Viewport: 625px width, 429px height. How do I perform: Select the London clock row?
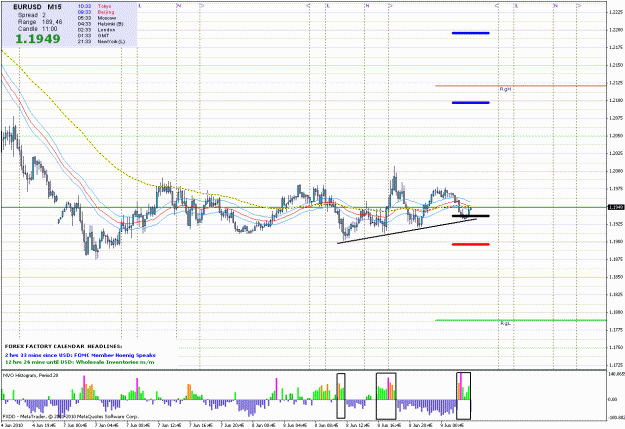click(x=96, y=30)
